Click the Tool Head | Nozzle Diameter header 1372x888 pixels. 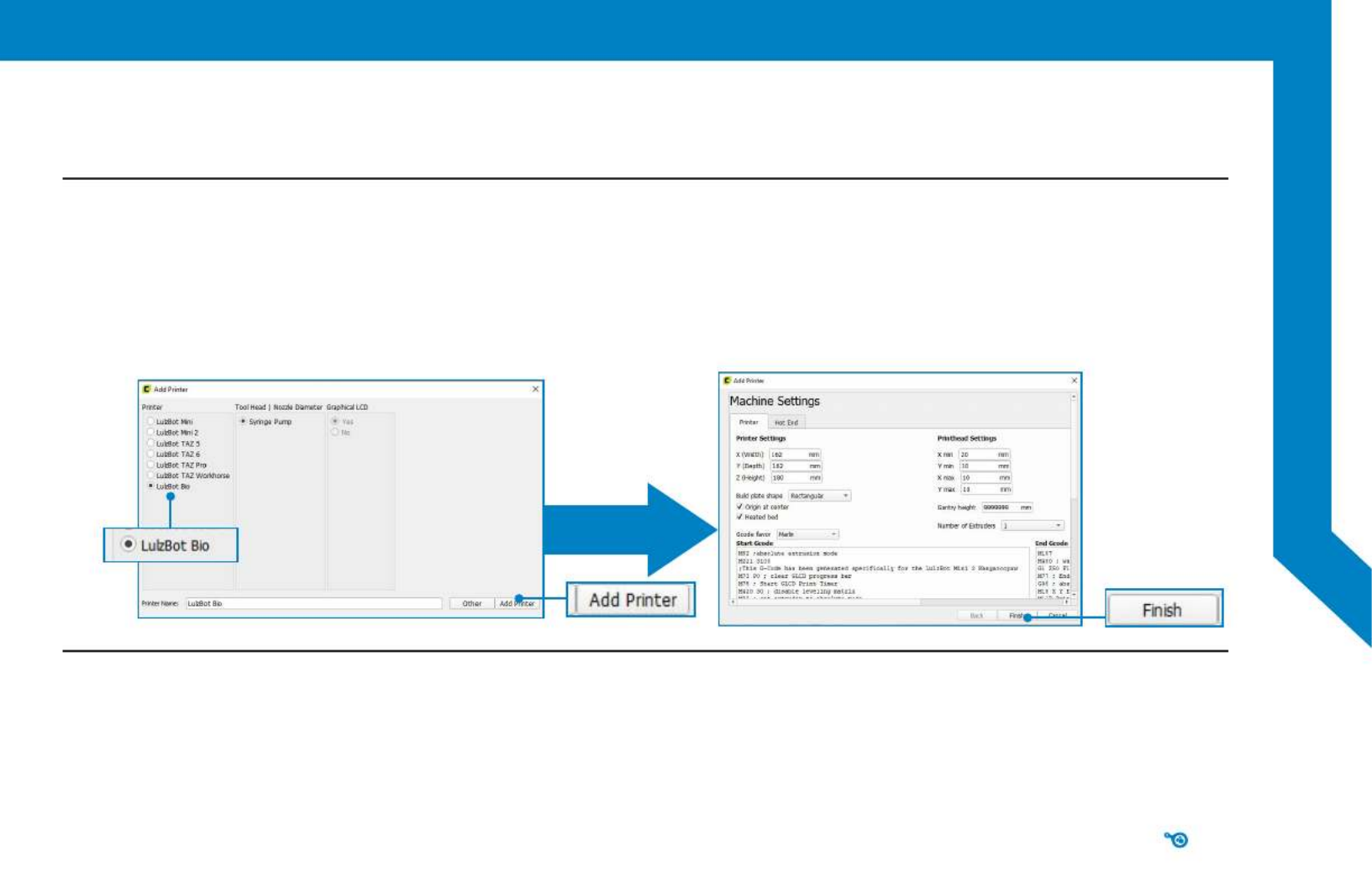pos(278,407)
